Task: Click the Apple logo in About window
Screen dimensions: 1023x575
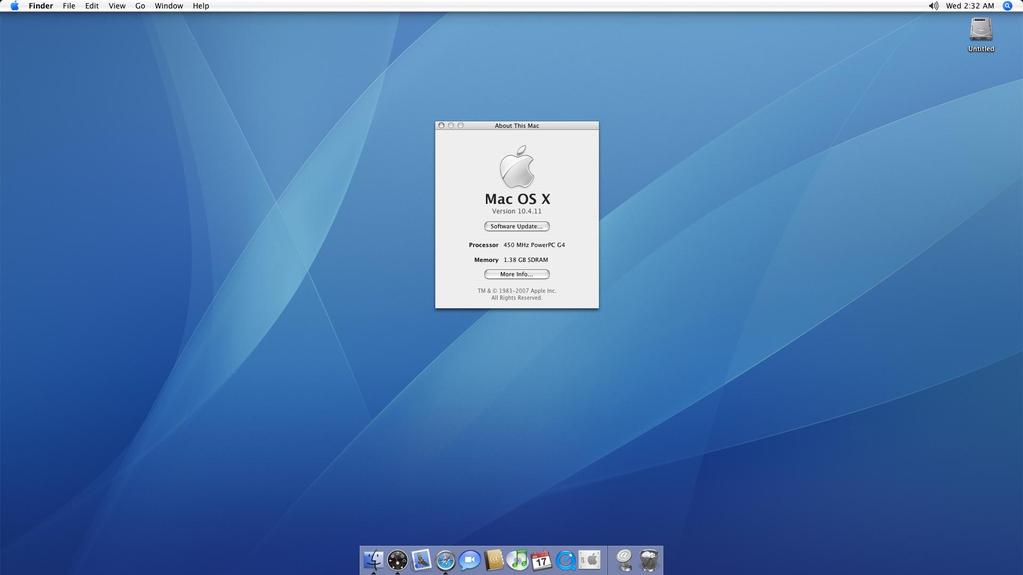Action: coord(517,167)
